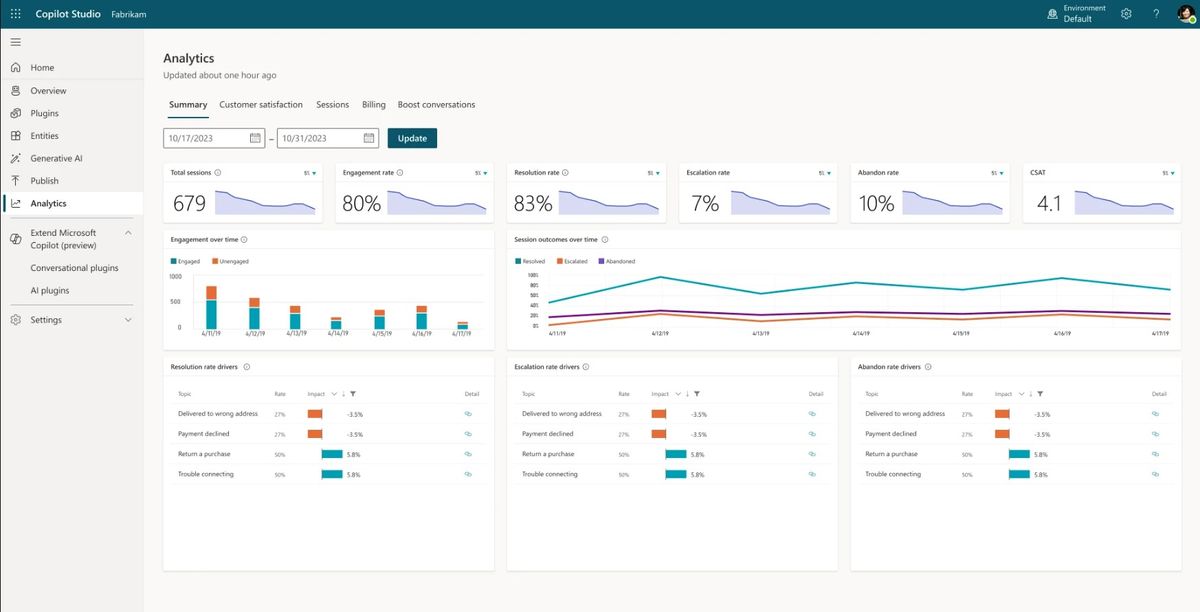
Task: Click the filter icon in Resolution rate drivers
Action: pos(354,394)
